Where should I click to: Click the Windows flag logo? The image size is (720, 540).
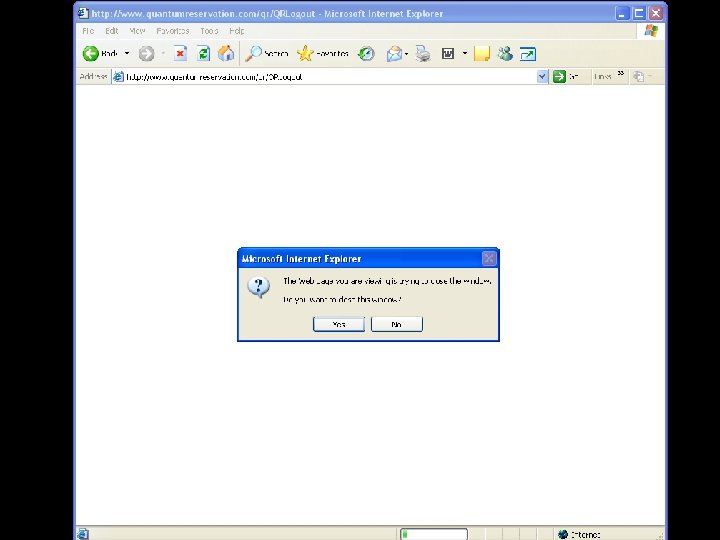(x=651, y=31)
